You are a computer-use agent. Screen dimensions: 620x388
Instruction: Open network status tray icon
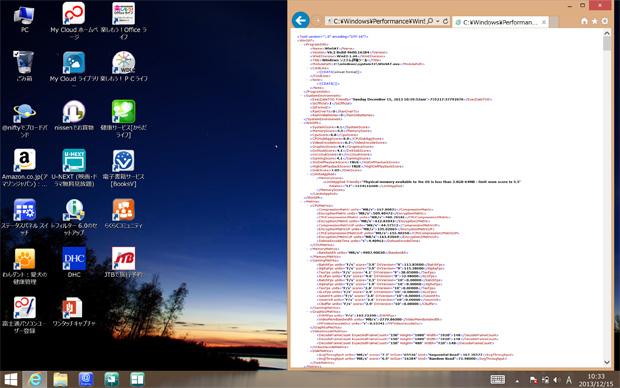(545, 380)
